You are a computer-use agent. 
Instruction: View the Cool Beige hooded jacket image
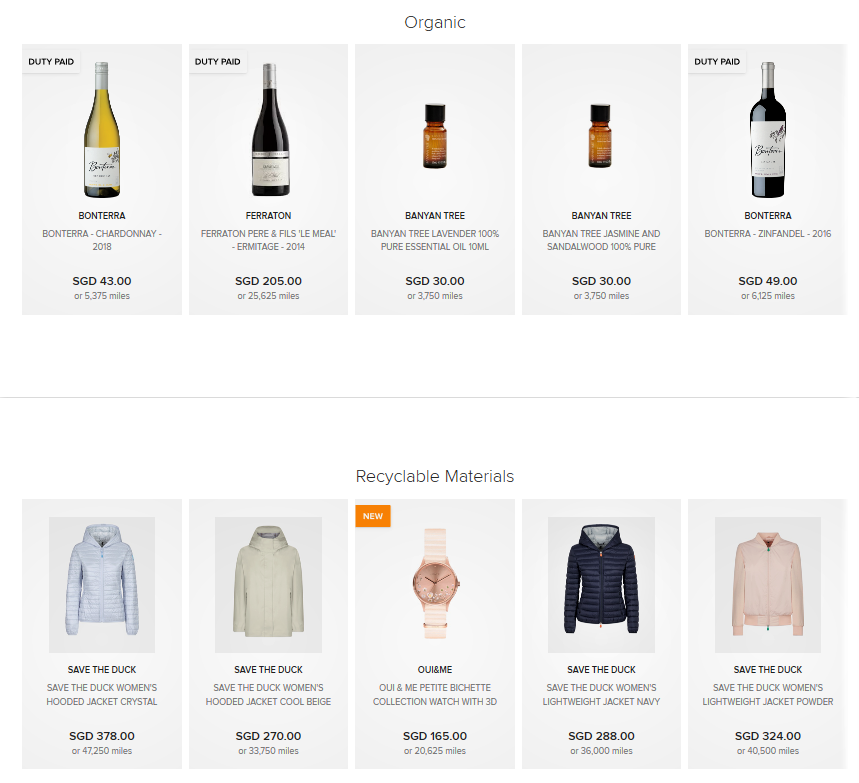tap(268, 585)
